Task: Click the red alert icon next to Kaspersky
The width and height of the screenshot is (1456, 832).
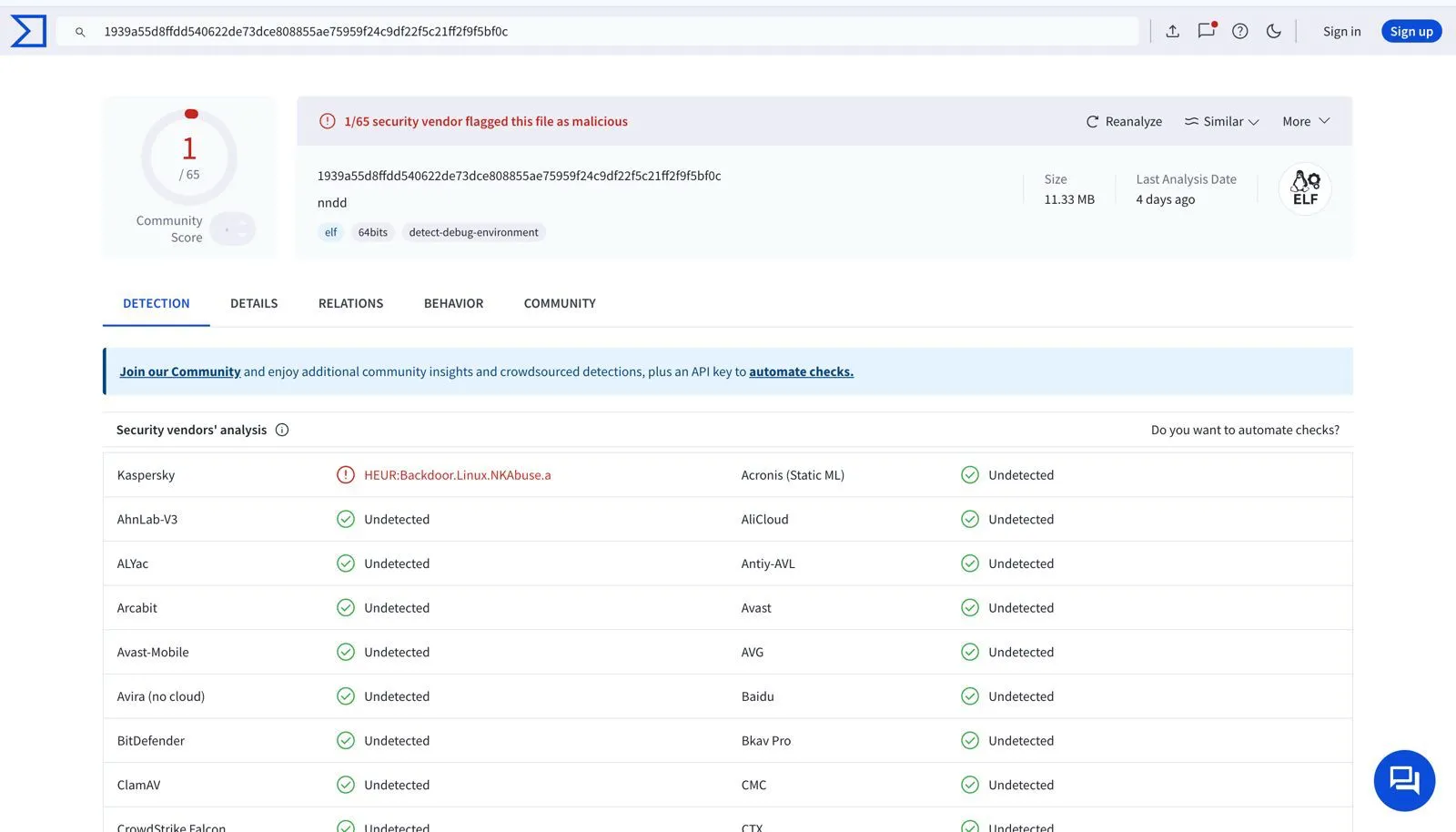Action: pos(345,474)
